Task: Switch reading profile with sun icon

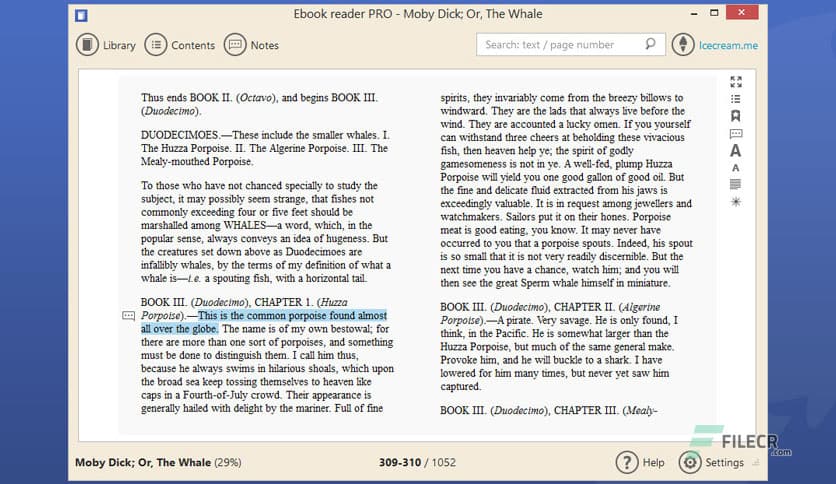Action: pyautogui.click(x=736, y=201)
